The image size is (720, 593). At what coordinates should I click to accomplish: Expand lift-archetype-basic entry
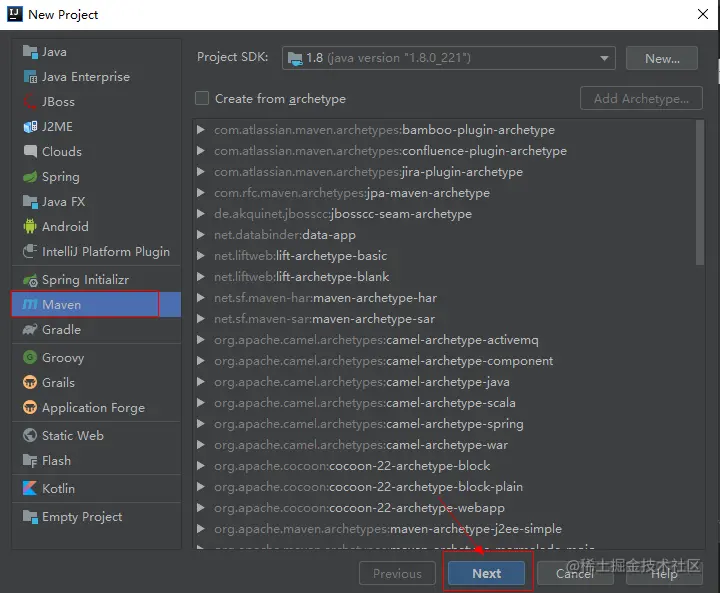pyautogui.click(x=201, y=256)
